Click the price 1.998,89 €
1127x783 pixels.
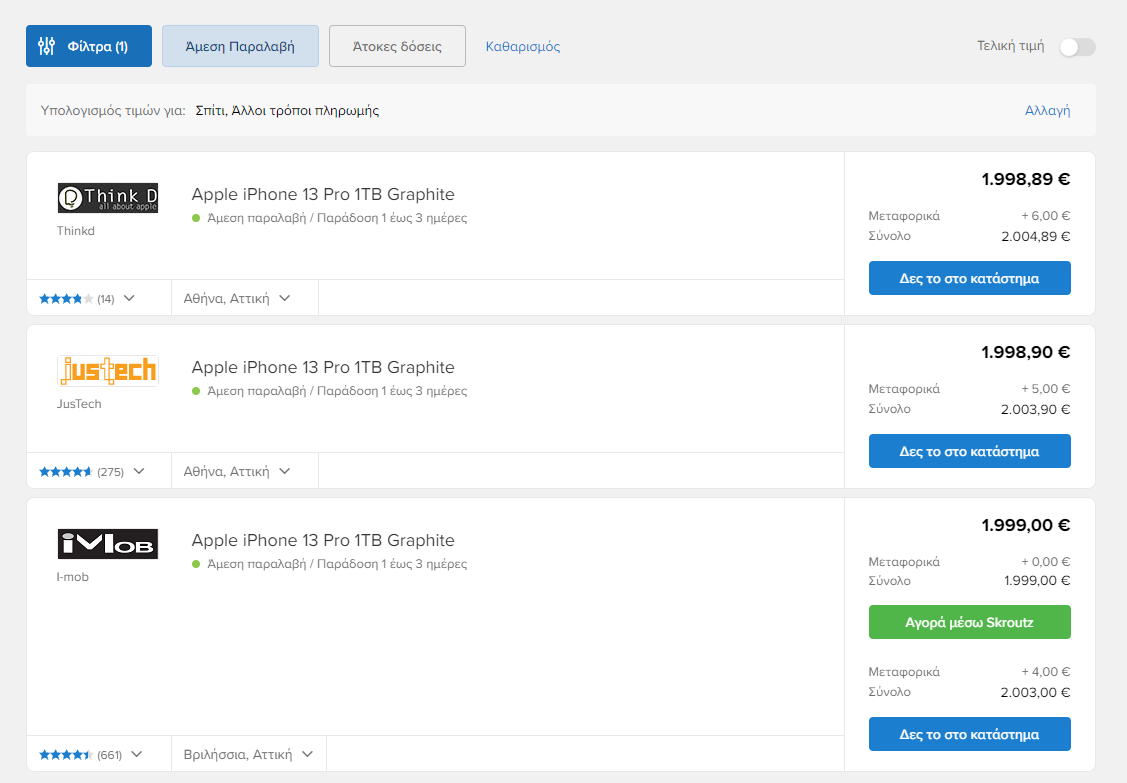(x=1026, y=179)
